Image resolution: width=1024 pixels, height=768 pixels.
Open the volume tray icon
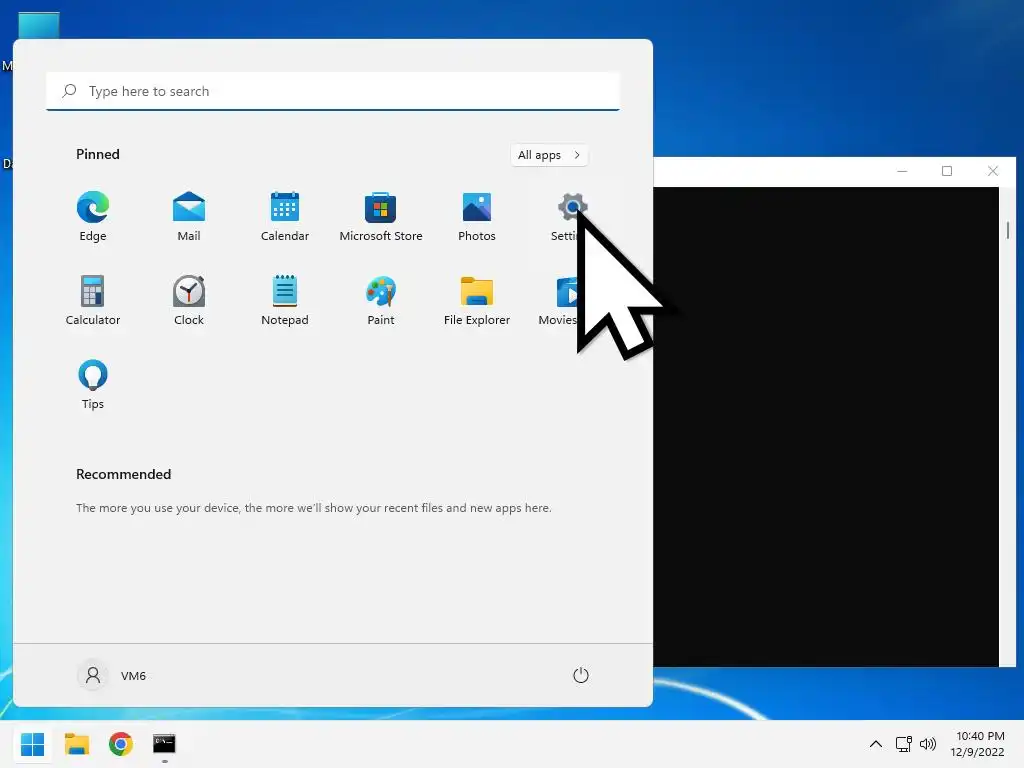[927, 744]
